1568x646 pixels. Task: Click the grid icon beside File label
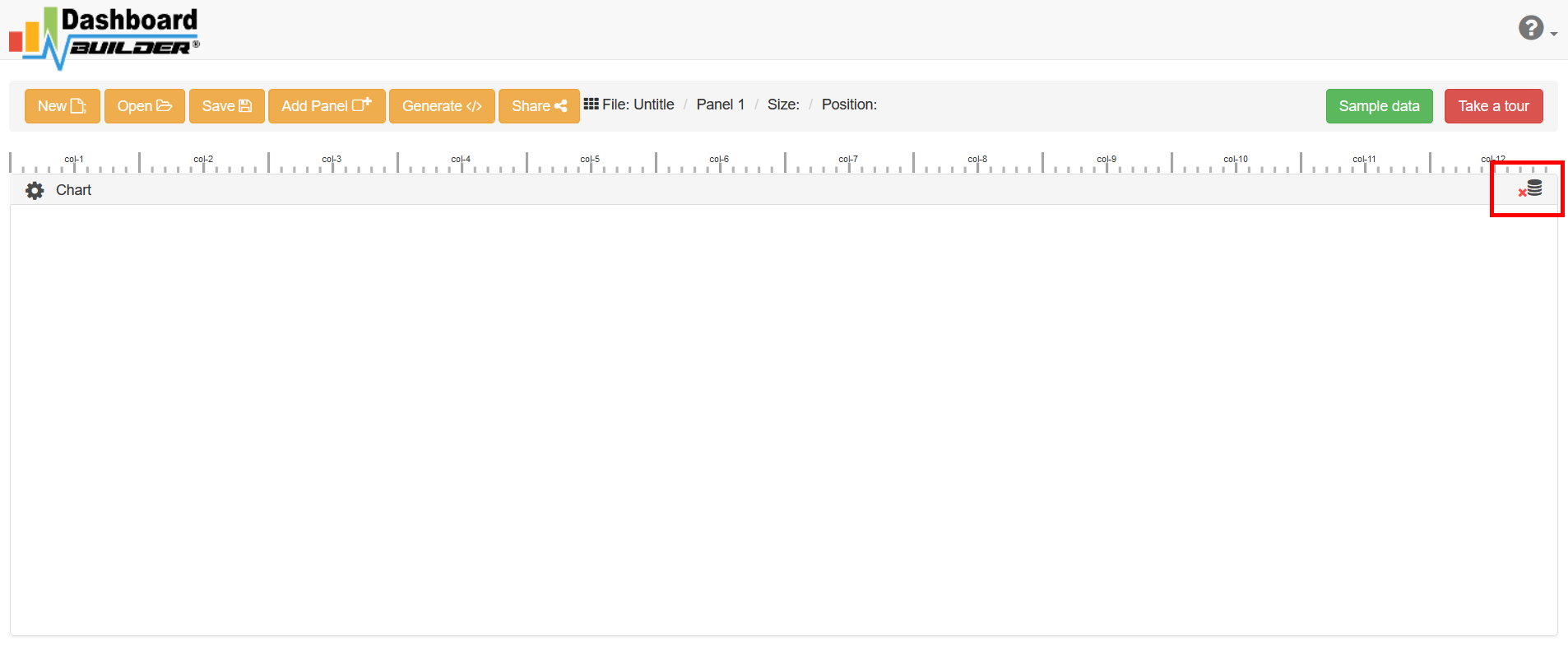pyautogui.click(x=591, y=105)
